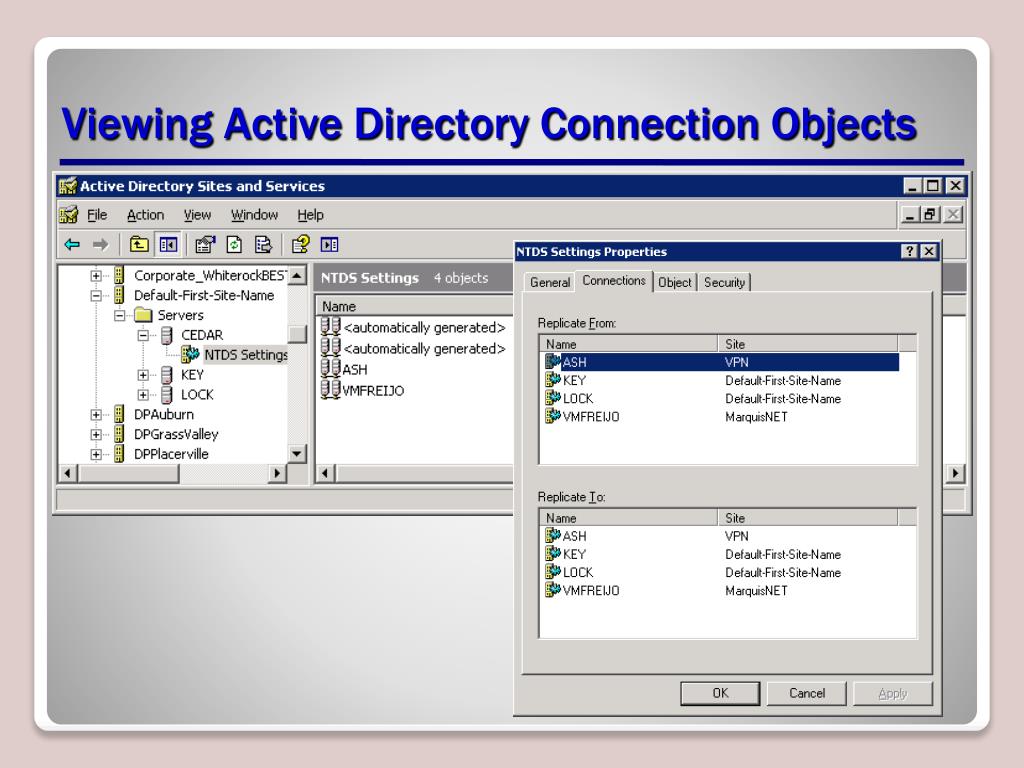
Task: Click the OK button
Action: click(720, 693)
